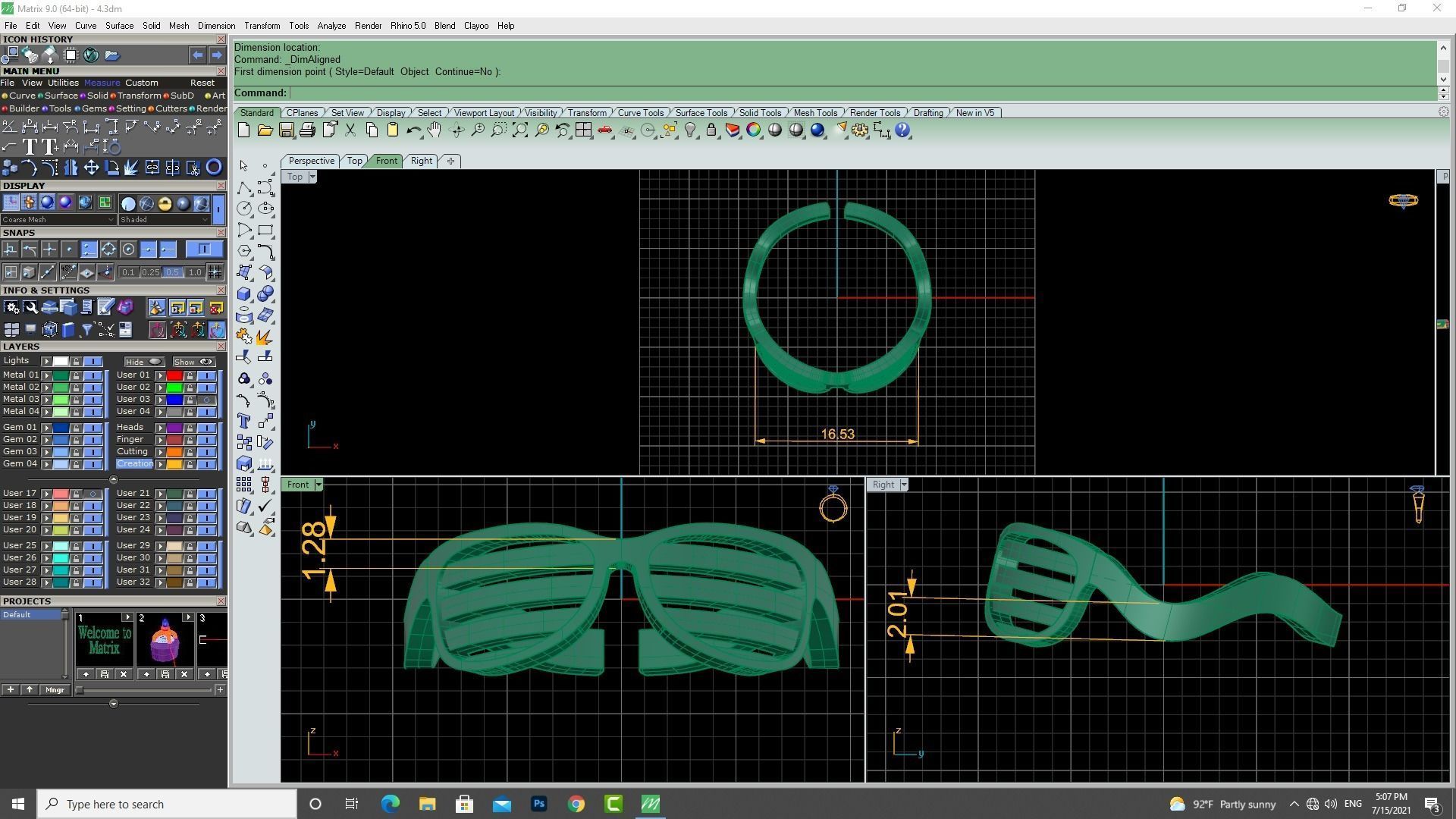Select the Box solid tool in left toolbar
Viewport: 1456px width, 819px height.
(x=244, y=293)
